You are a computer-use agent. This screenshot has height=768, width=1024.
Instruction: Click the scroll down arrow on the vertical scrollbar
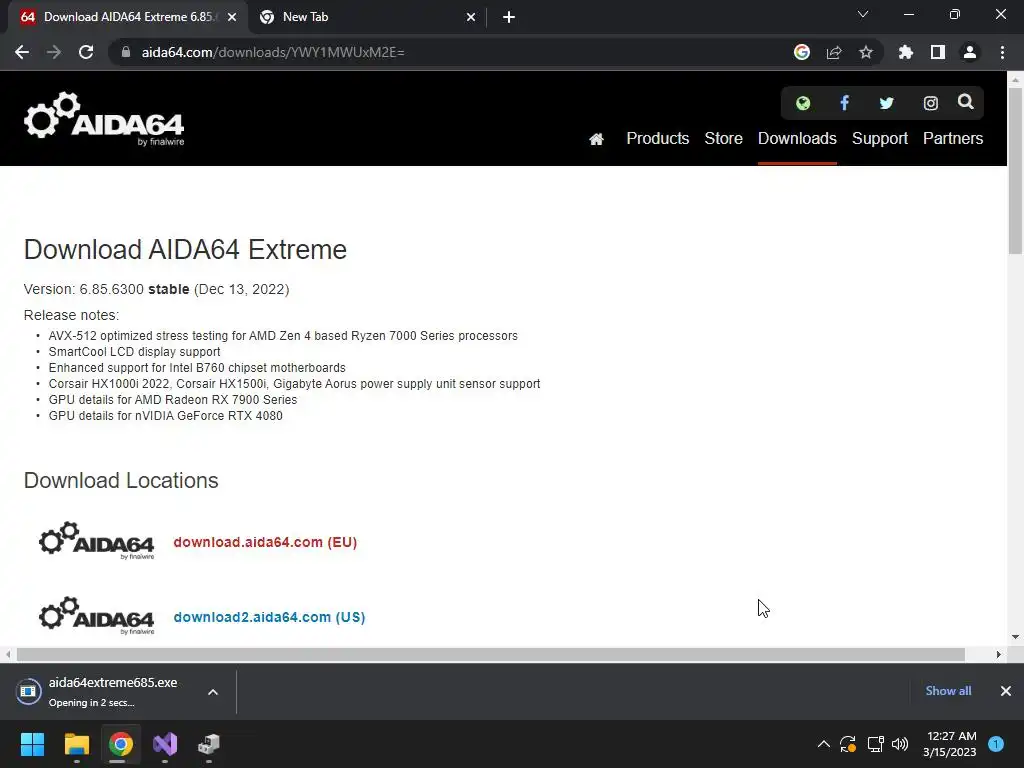click(x=1015, y=637)
